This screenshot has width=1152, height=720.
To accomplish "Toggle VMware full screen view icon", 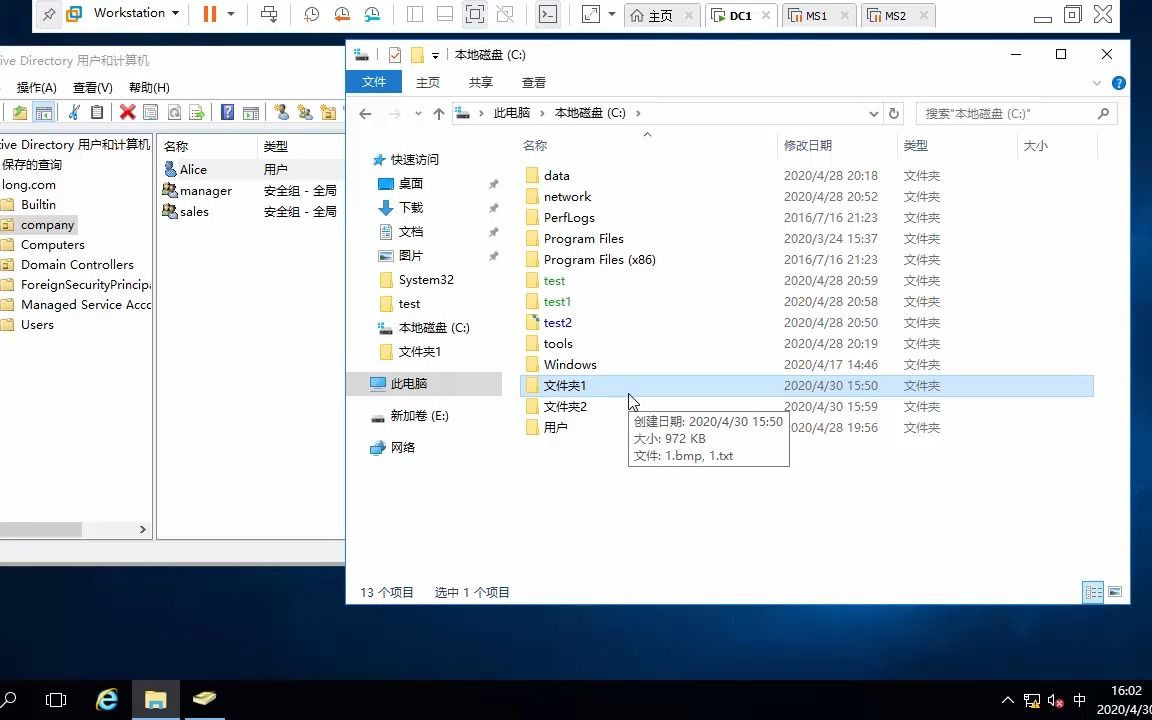I will 475,14.
